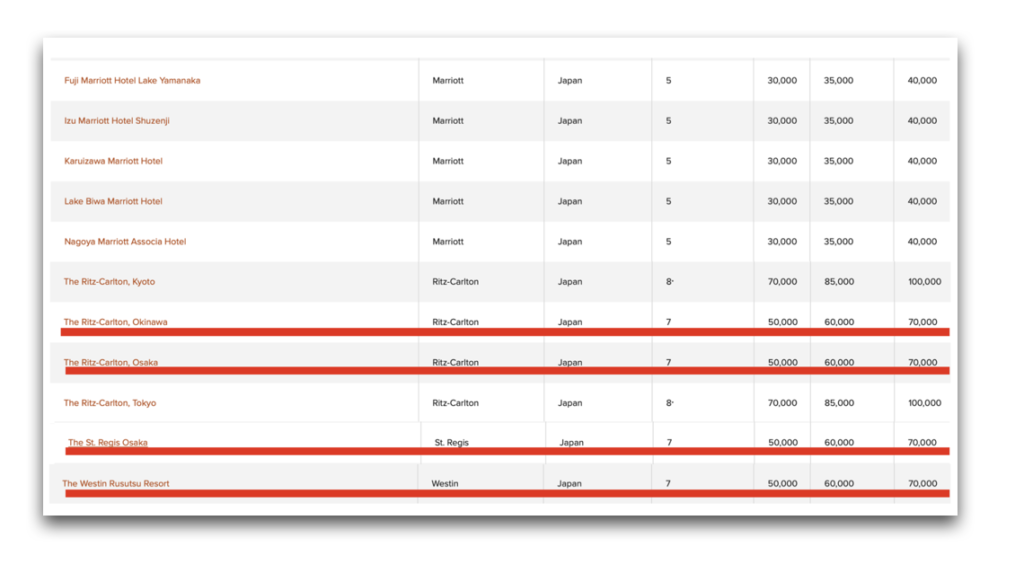This screenshot has width=1024, height=573.
Task: Select 85,000 in Ritz-Carlton, Kyoto row
Action: pyautogui.click(x=839, y=282)
